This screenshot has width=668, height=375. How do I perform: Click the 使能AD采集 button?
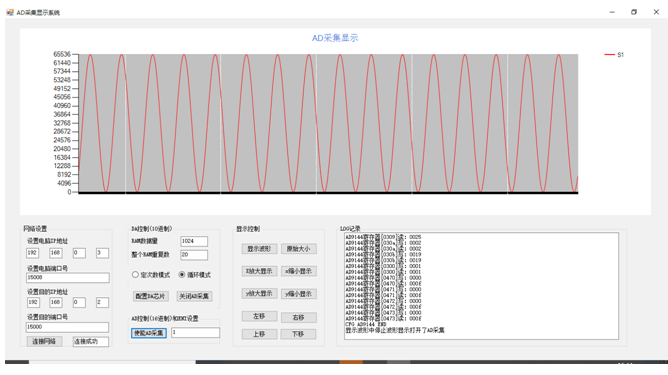pos(149,333)
